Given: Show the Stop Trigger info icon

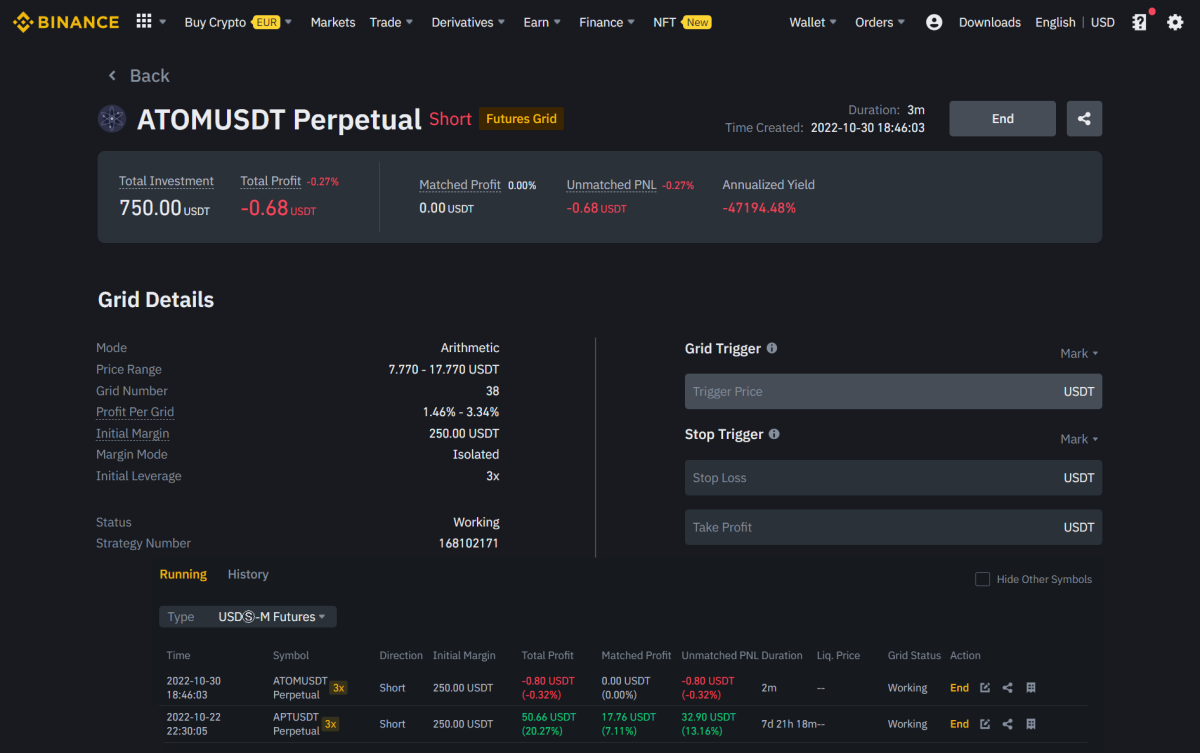Looking at the screenshot, I should coord(774,434).
